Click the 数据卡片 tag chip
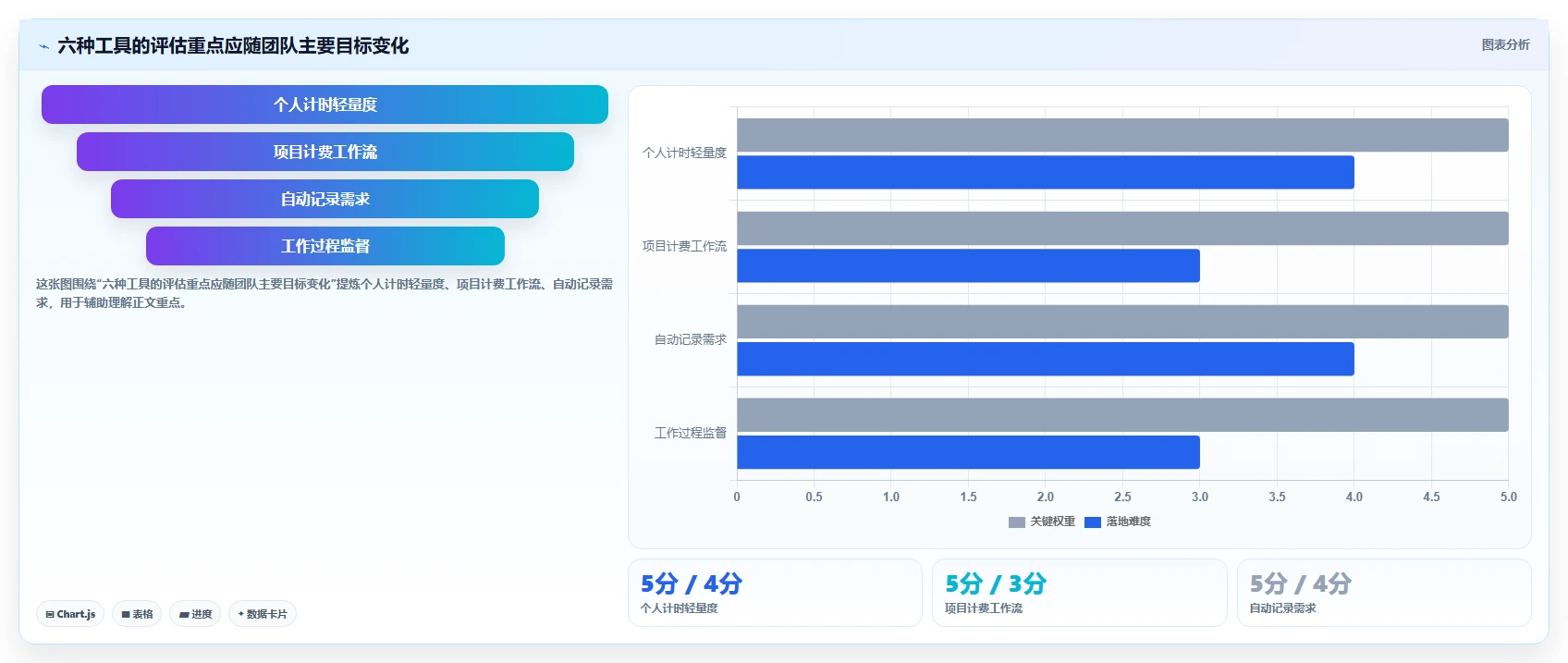1568x663 pixels. tap(263, 614)
